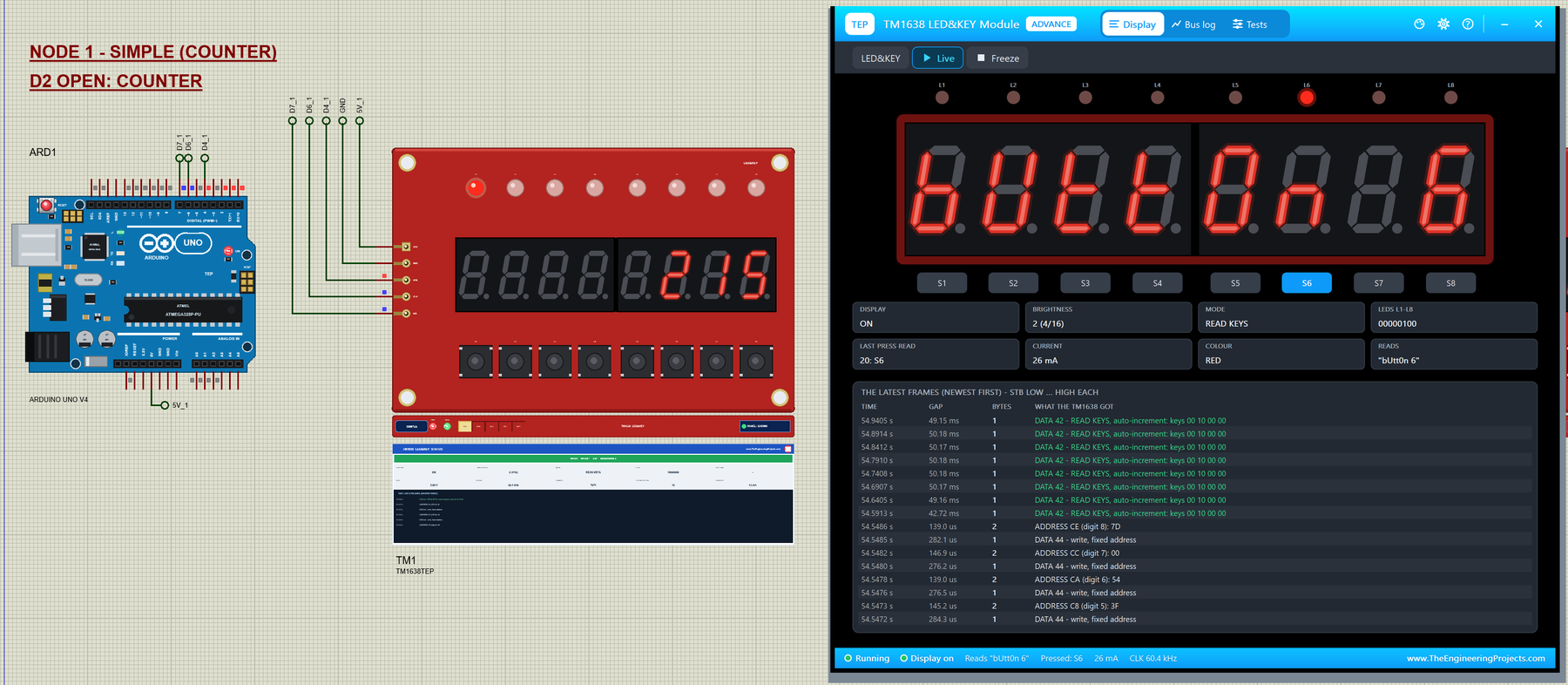
Task: Click the ADVANCE badge
Action: point(1051,24)
